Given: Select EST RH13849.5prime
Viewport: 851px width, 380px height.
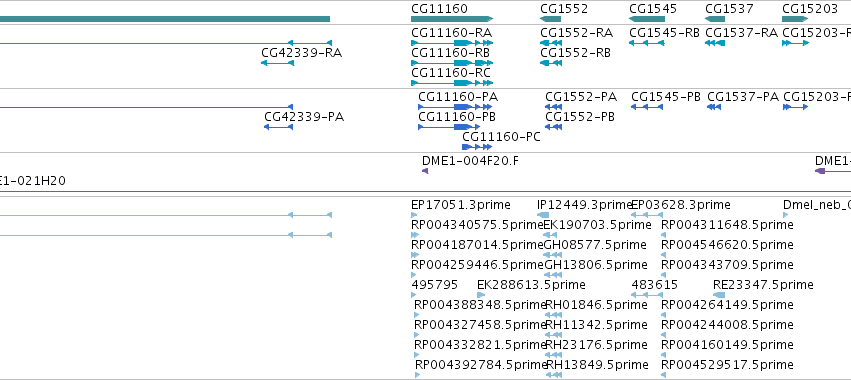Looking at the screenshot, I should click(598, 365).
